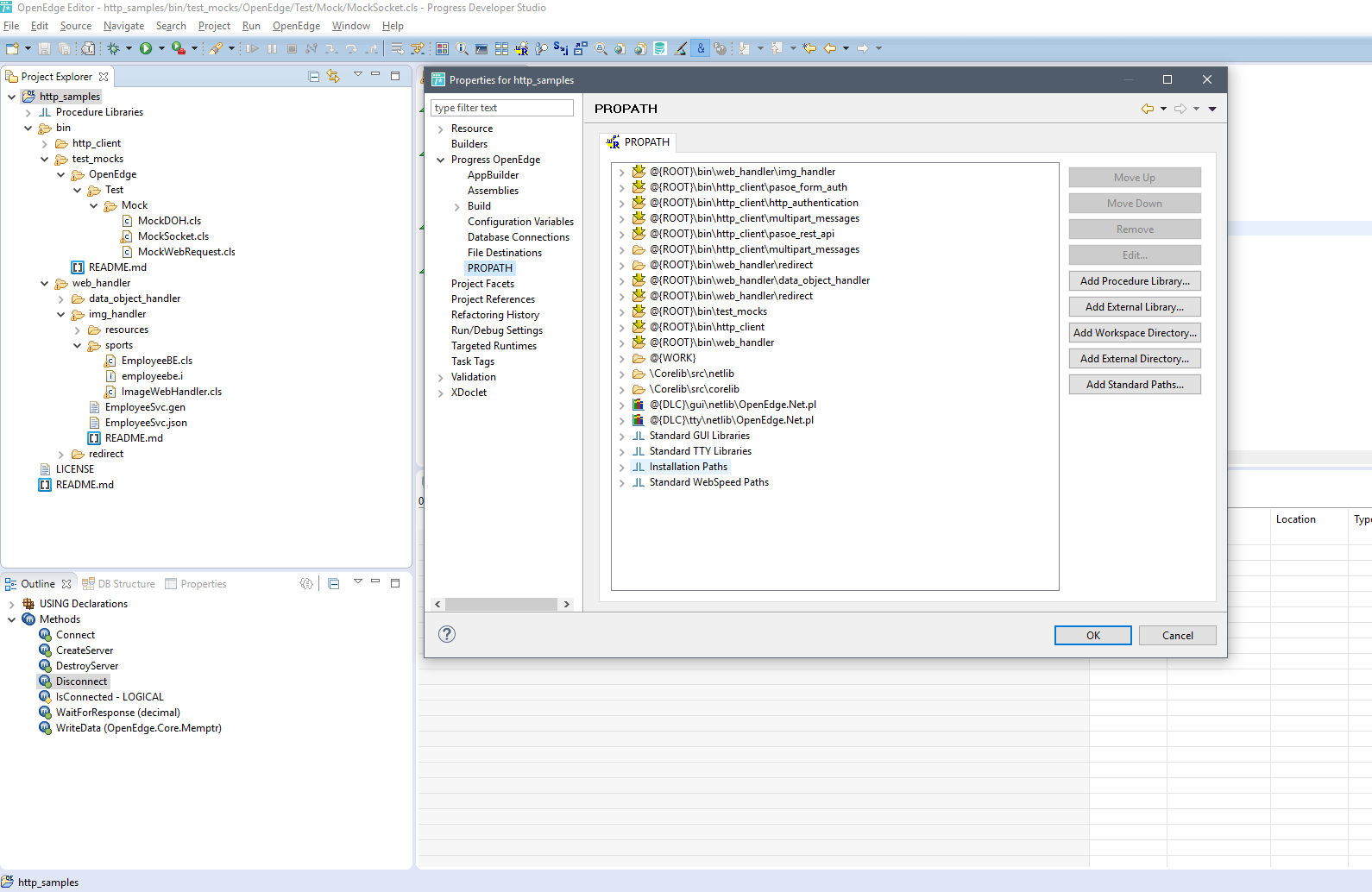This screenshot has width=1372, height=892.
Task: Toggle Link with Editor in Project Explorer
Action: tap(333, 76)
